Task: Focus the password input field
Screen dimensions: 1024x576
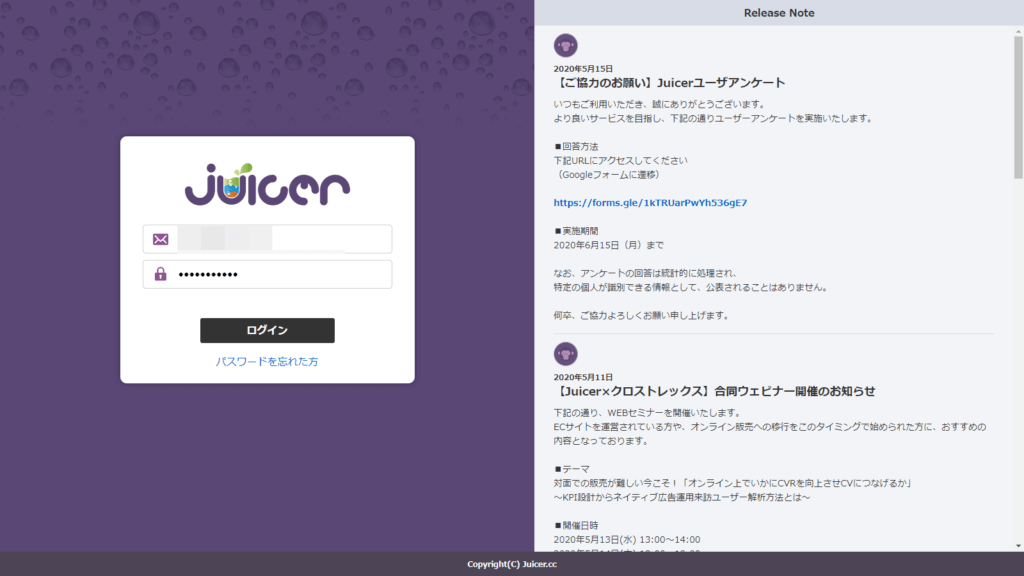Action: [x=267, y=274]
